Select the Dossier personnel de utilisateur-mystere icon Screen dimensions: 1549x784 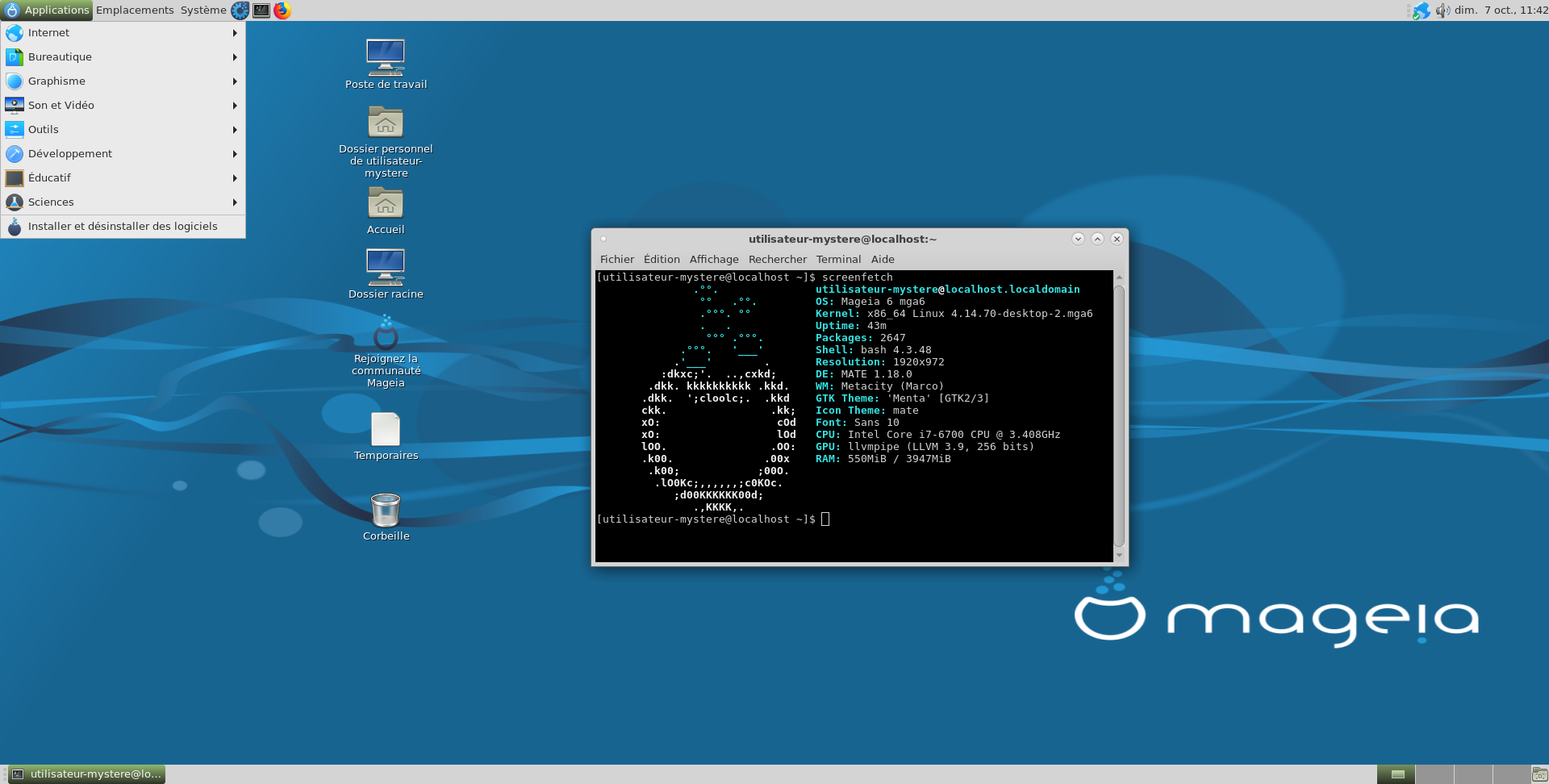[386, 141]
